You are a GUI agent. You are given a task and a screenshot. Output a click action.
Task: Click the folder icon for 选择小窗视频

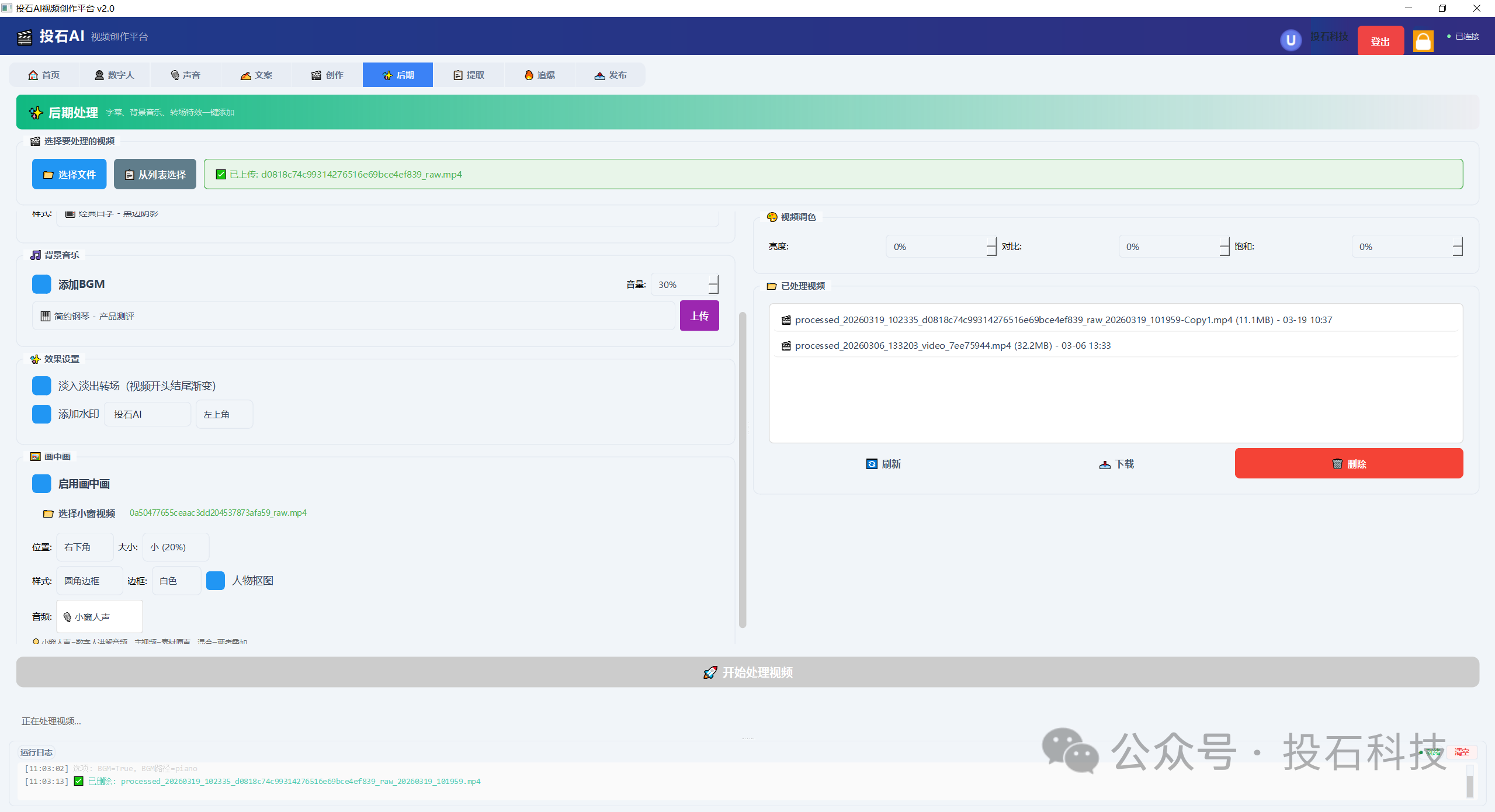[48, 513]
